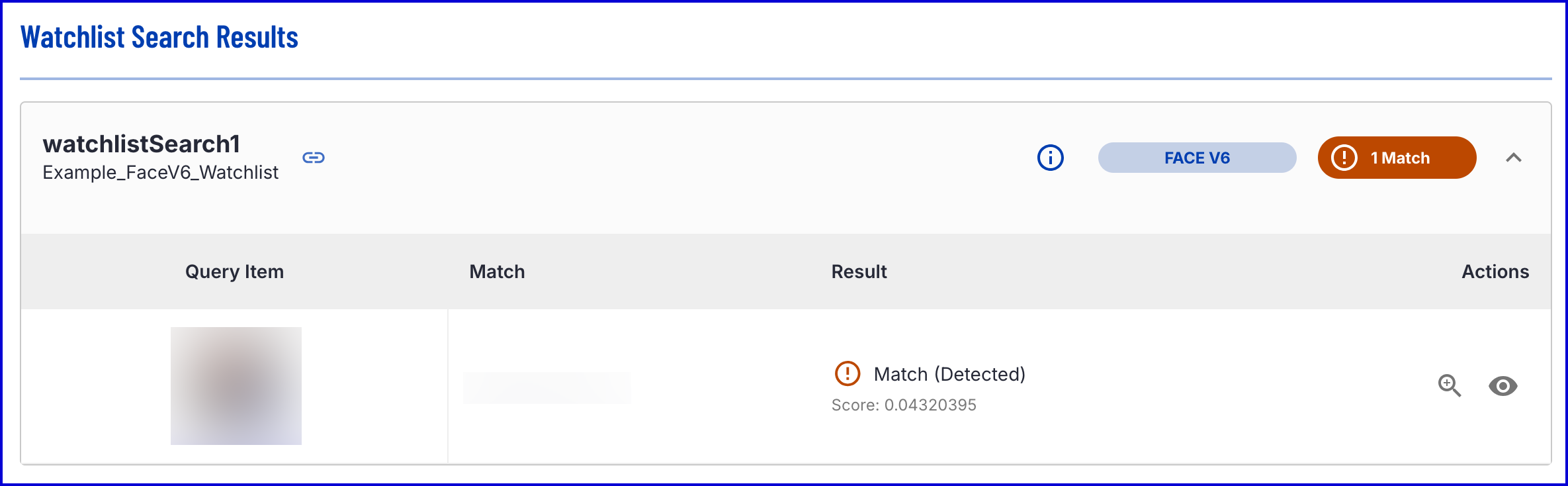Screen dimensions: 1568x486
Task: Open the blue info circle icon
Action: click(x=1050, y=158)
